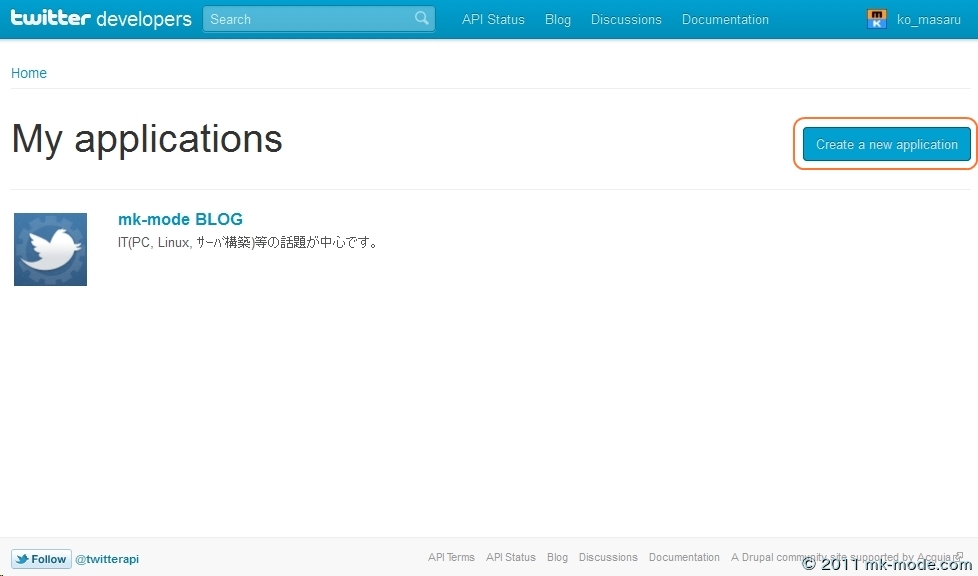Click the Twitter developers logo
The width and height of the screenshot is (978, 576).
click(101, 19)
